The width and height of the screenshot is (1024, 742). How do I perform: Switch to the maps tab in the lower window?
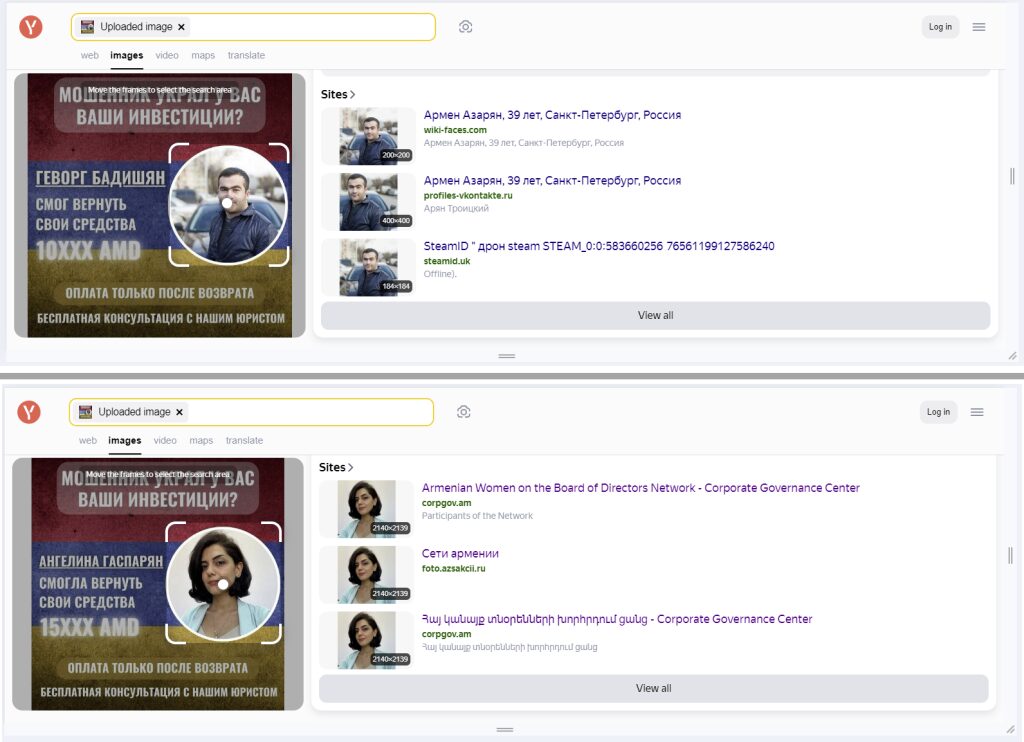pos(201,441)
